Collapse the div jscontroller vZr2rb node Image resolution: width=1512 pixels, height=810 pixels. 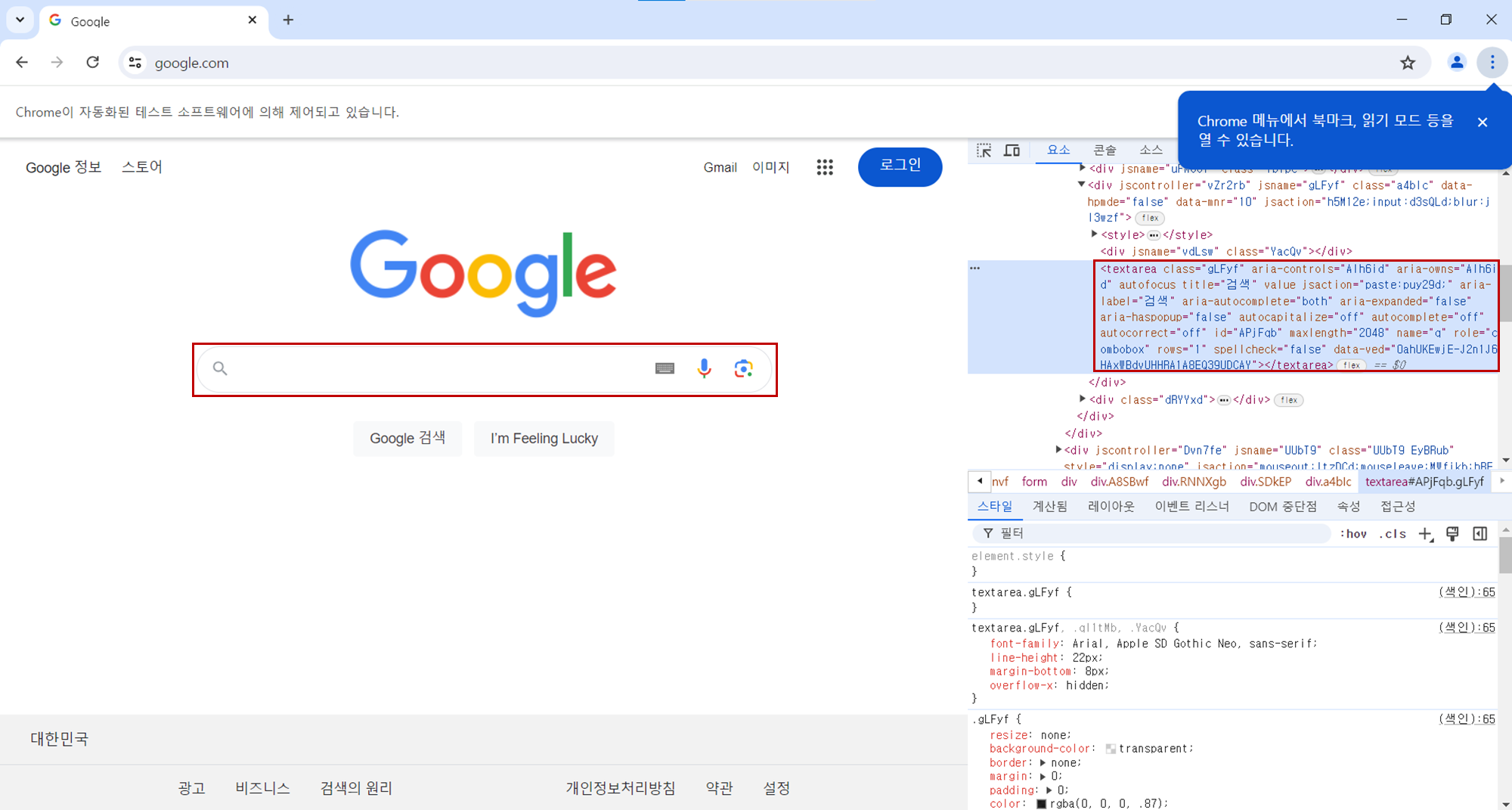coord(1081,185)
